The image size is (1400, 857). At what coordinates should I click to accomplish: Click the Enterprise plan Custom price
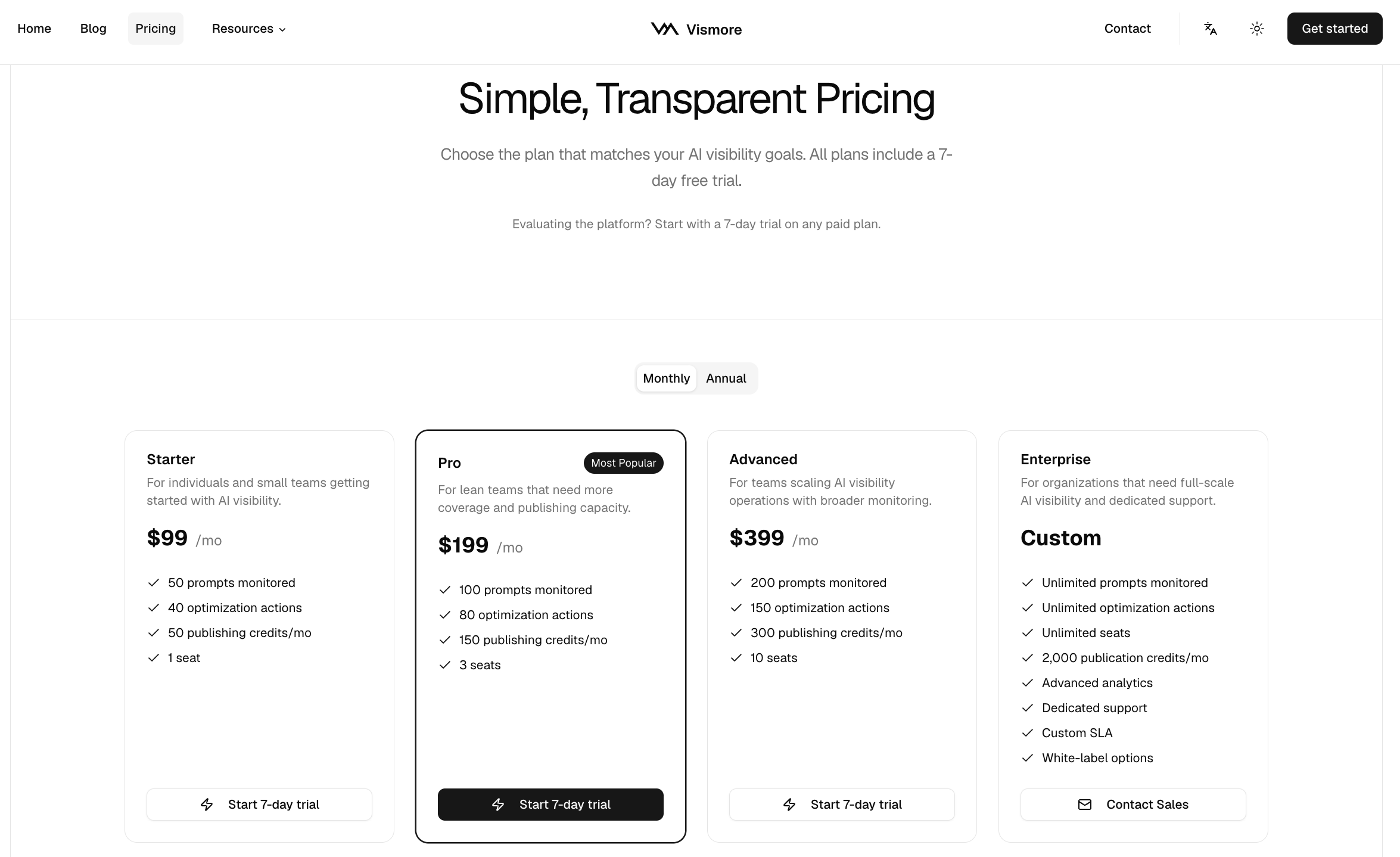pyautogui.click(x=1060, y=538)
